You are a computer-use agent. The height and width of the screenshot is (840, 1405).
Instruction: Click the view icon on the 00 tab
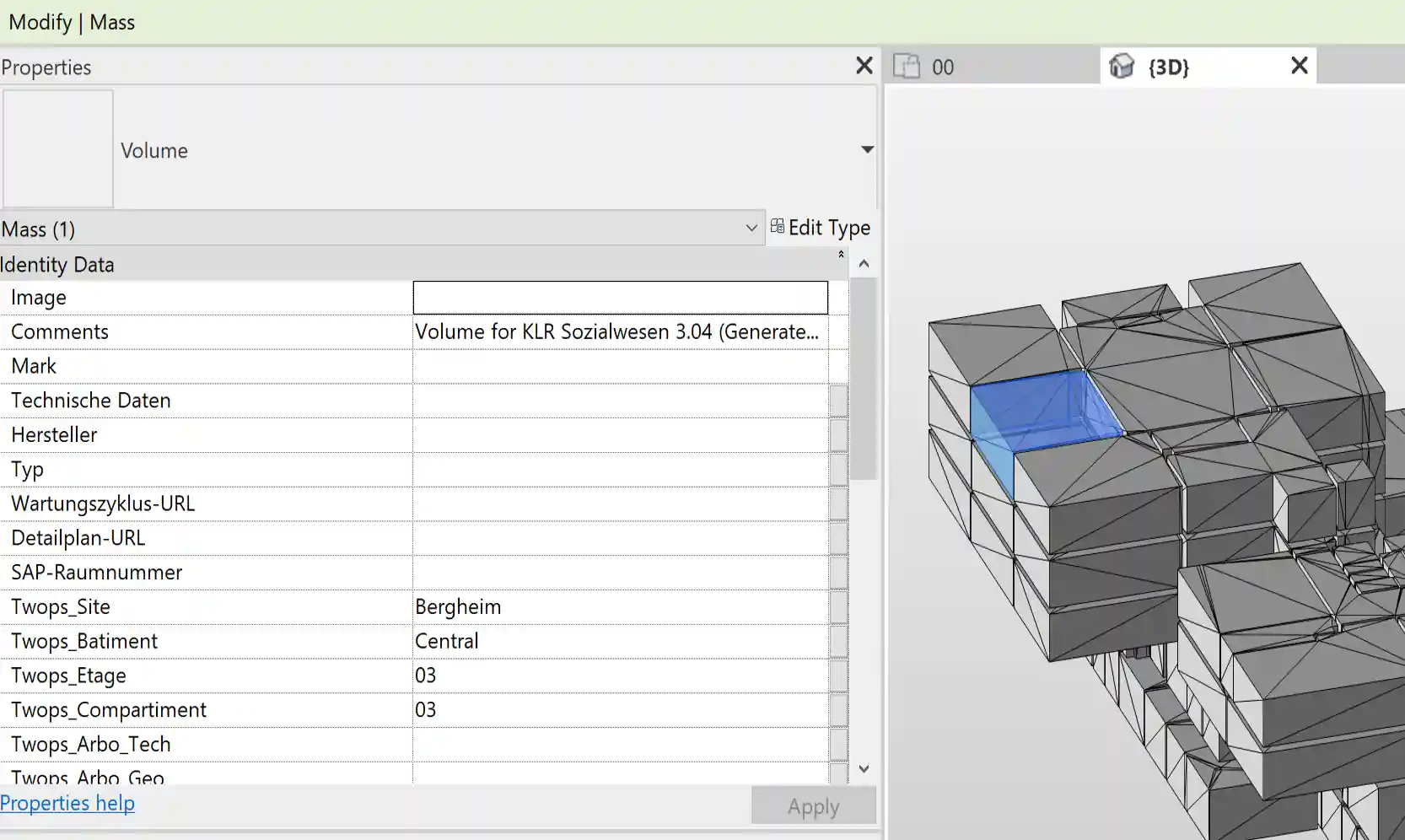(x=909, y=66)
